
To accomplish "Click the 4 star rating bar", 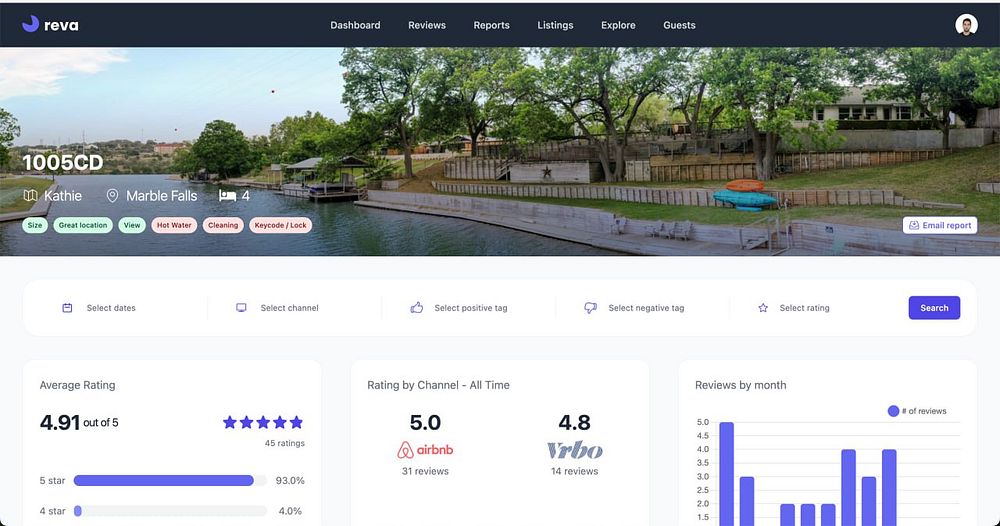I will coord(170,511).
